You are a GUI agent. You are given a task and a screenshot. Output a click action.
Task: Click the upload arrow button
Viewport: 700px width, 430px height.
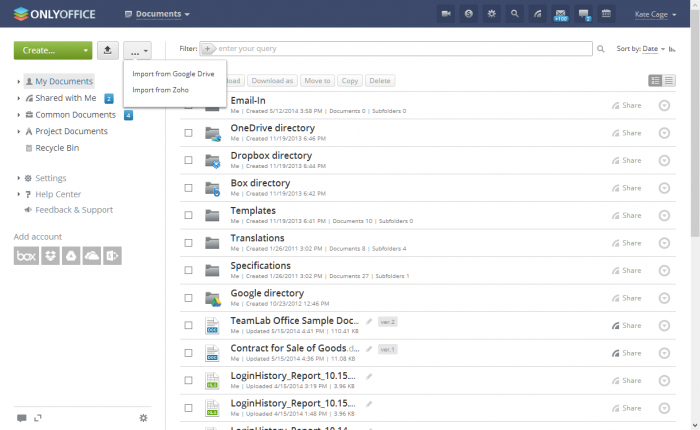tap(108, 50)
